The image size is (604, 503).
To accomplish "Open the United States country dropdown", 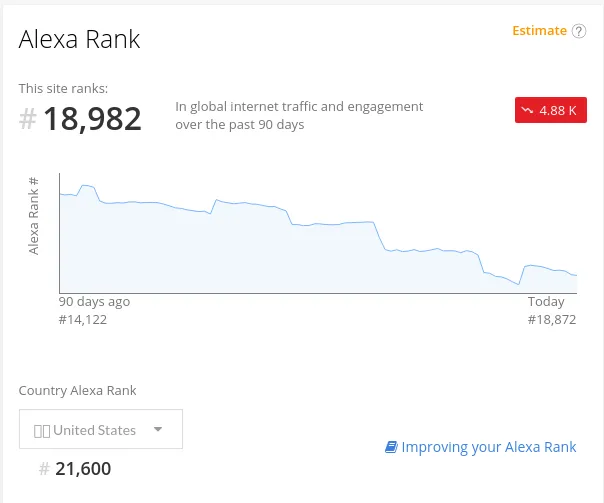I will pos(101,429).
